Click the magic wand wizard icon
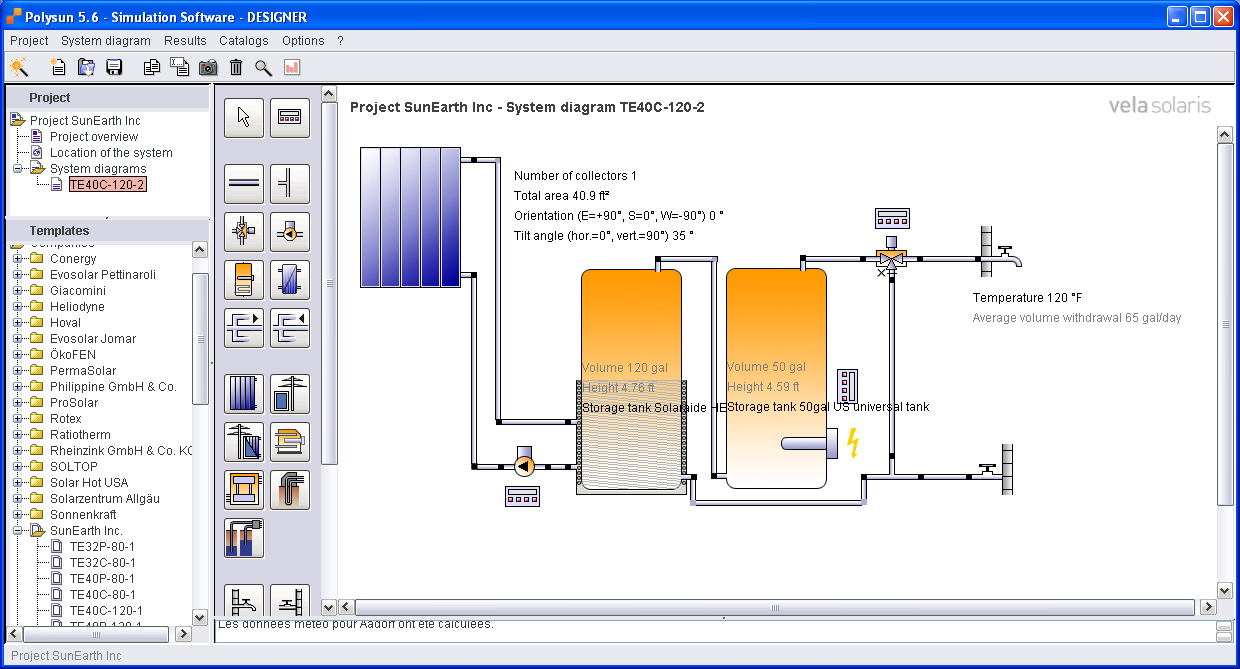Image resolution: width=1240 pixels, height=669 pixels. tap(19, 67)
